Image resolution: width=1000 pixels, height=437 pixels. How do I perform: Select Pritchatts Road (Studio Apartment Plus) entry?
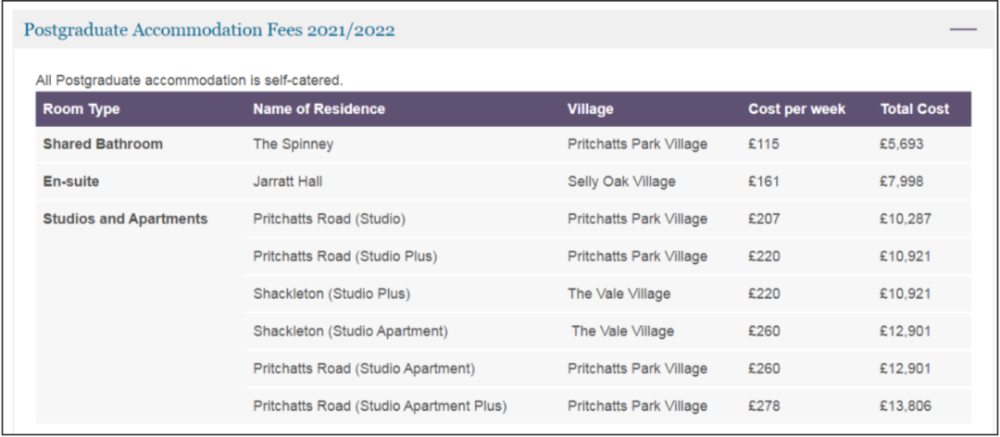[x=380, y=406]
